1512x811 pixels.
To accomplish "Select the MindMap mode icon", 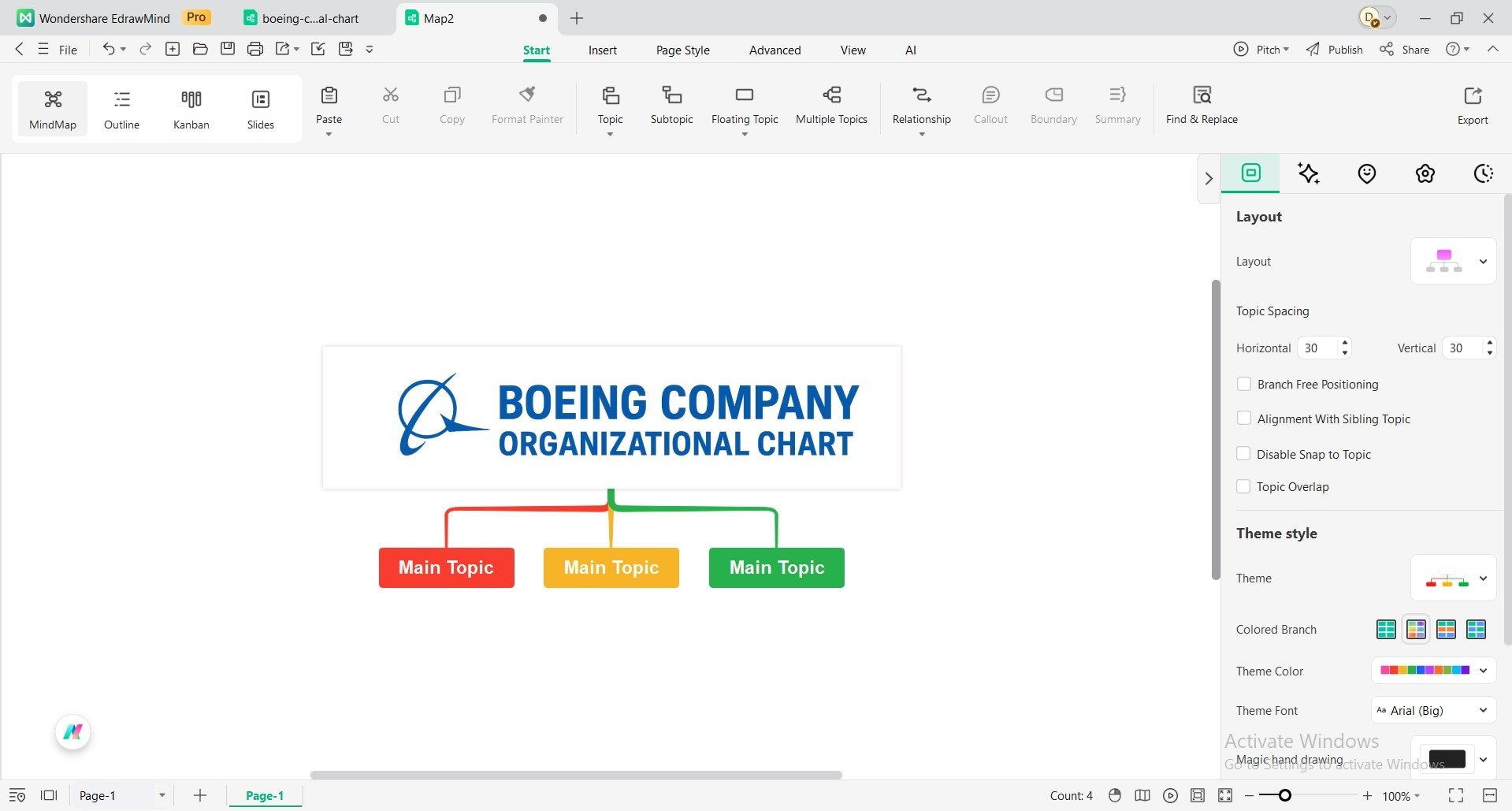I will (x=52, y=108).
